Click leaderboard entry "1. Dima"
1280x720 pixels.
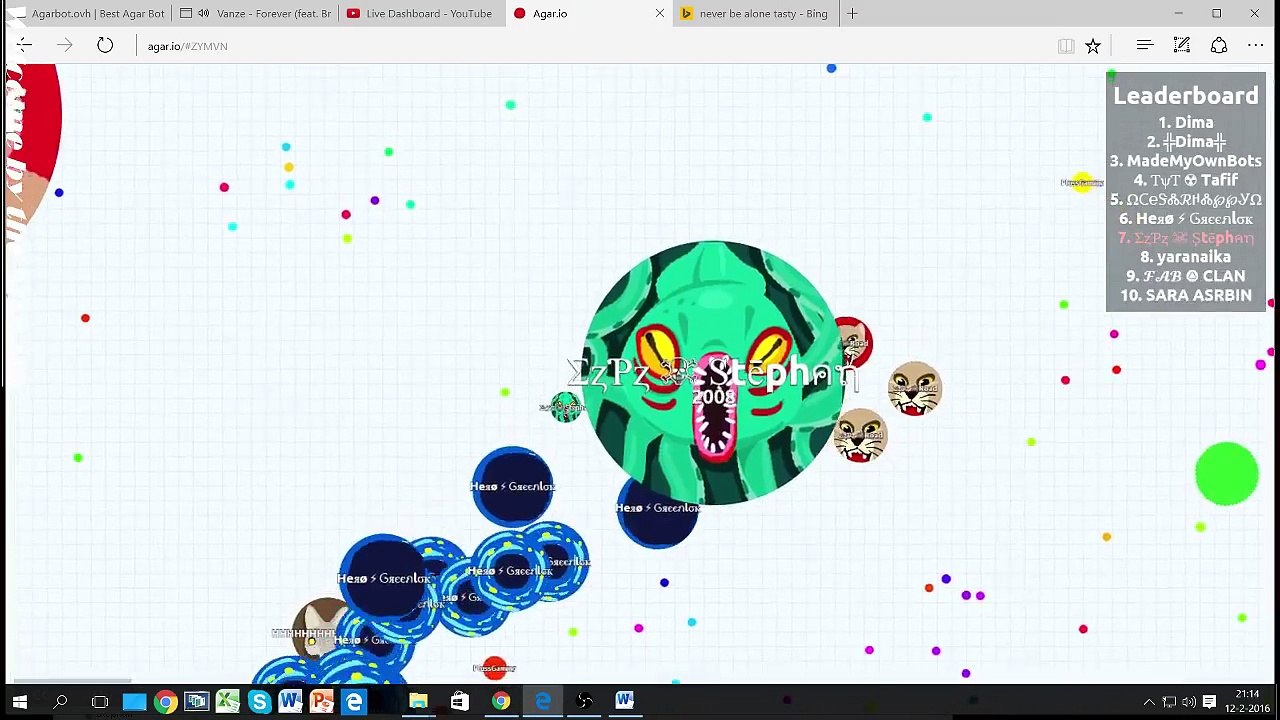(x=1186, y=123)
